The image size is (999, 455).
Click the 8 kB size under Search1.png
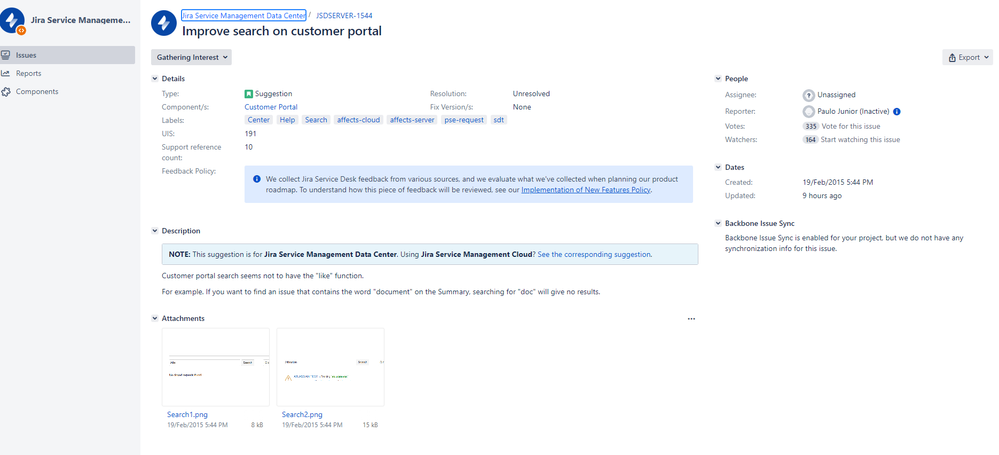click(257, 424)
